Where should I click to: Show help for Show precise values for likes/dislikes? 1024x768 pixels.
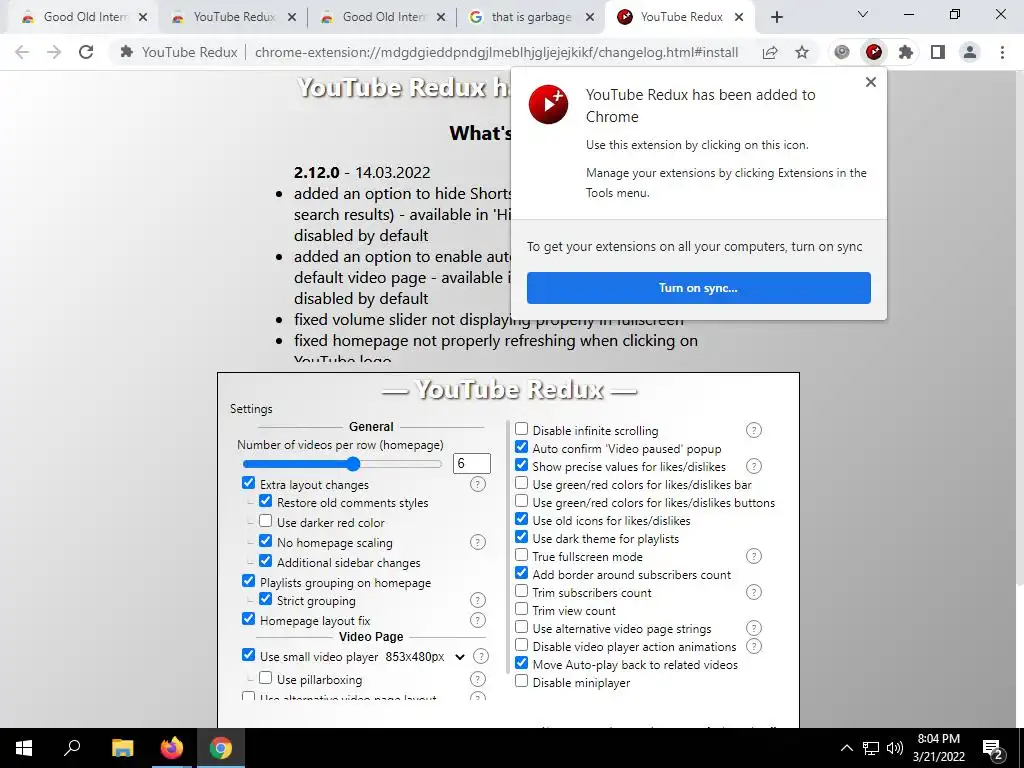coord(754,466)
